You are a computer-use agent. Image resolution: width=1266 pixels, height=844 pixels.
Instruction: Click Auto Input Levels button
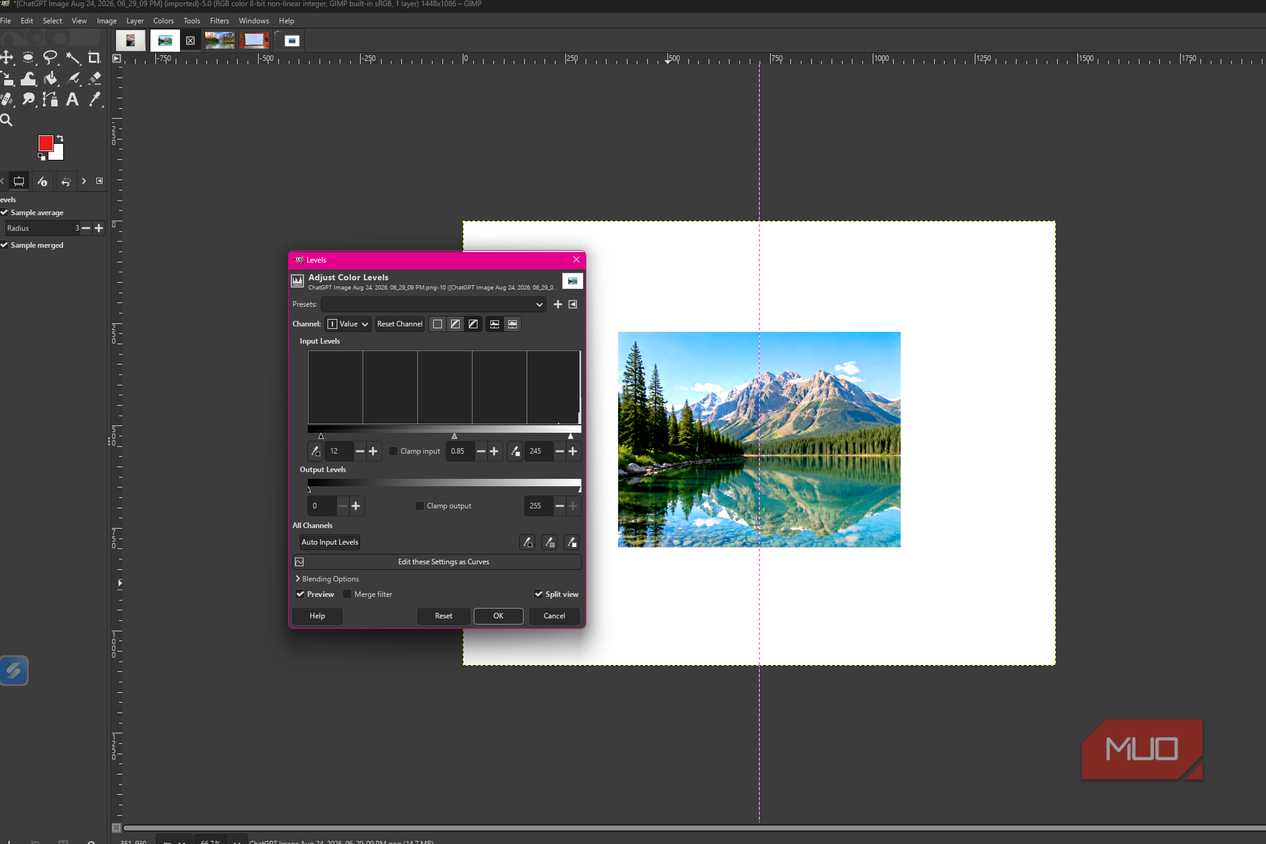(330, 542)
